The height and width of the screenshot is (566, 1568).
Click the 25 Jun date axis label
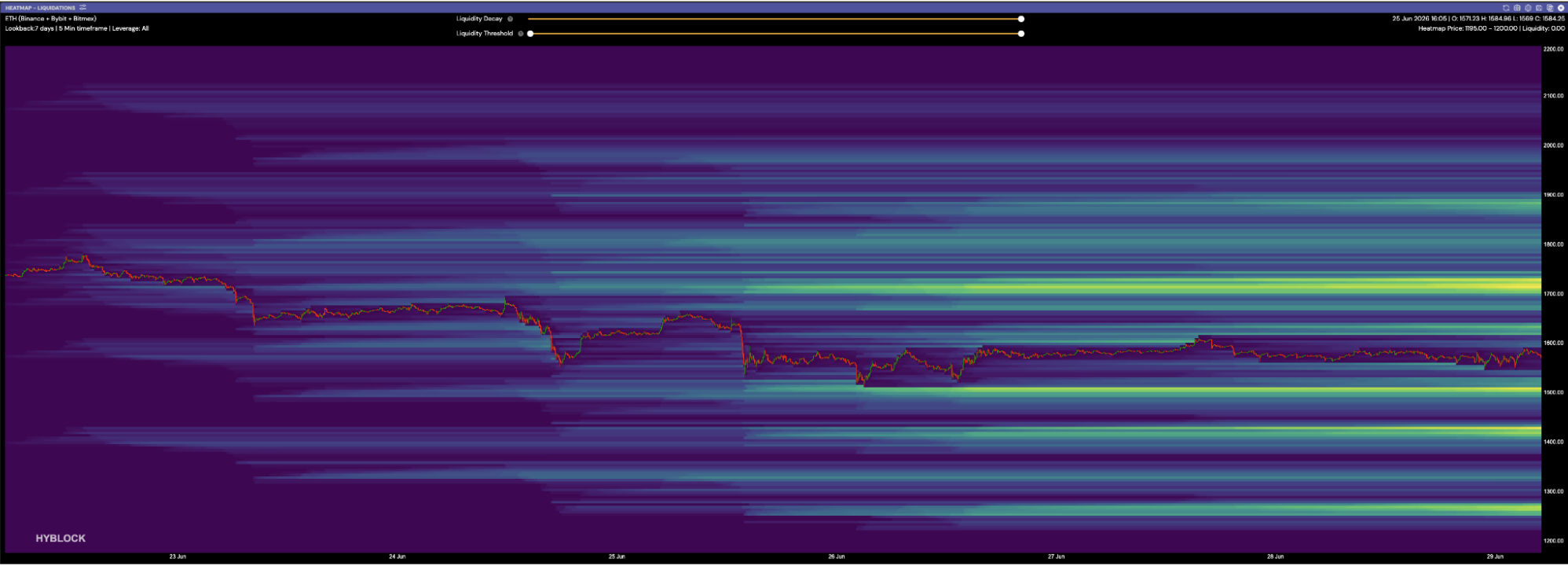pos(617,557)
